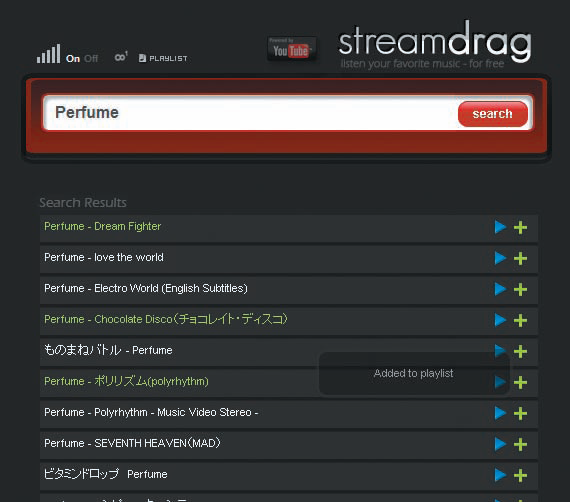Image resolution: width=570 pixels, height=502 pixels.
Task: Select the ものまねバトル - Perfume result
Action: click(x=108, y=350)
